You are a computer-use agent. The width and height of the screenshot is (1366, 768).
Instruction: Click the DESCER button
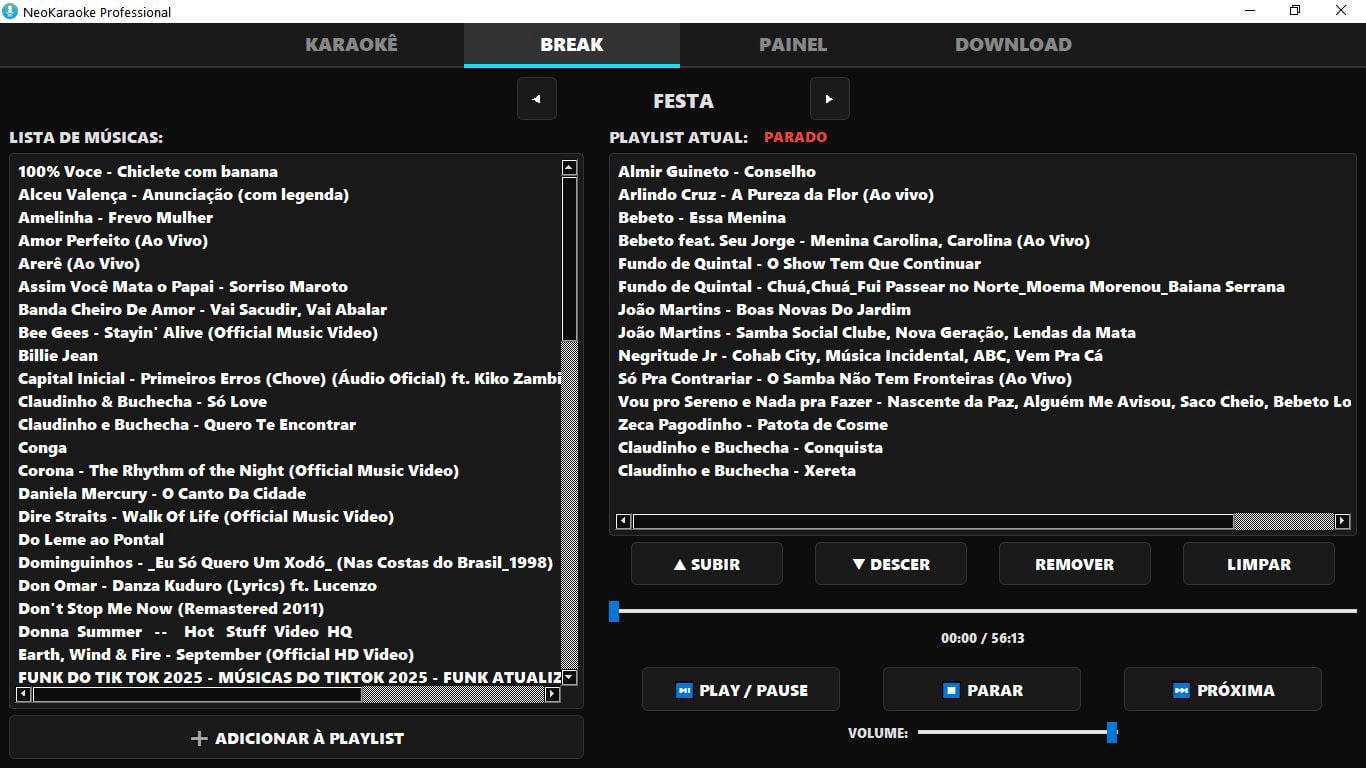[890, 563]
